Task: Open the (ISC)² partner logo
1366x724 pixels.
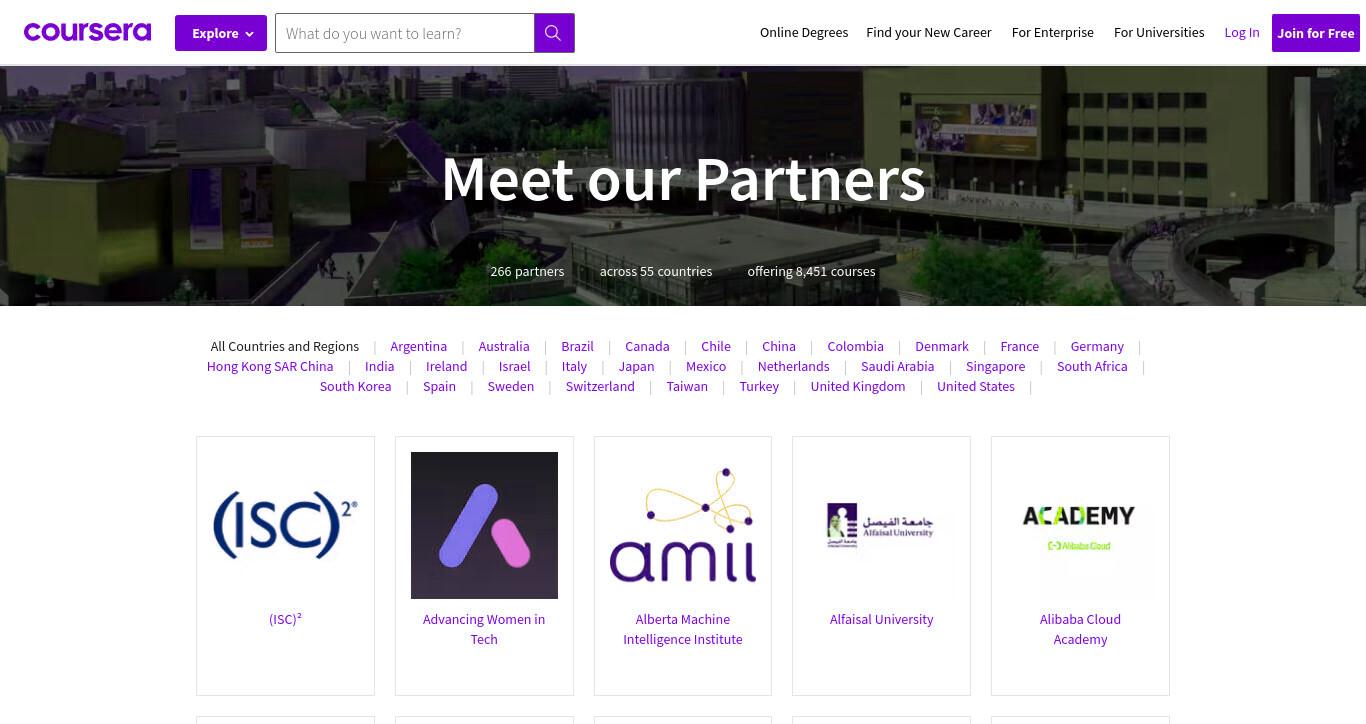Action: (x=285, y=525)
